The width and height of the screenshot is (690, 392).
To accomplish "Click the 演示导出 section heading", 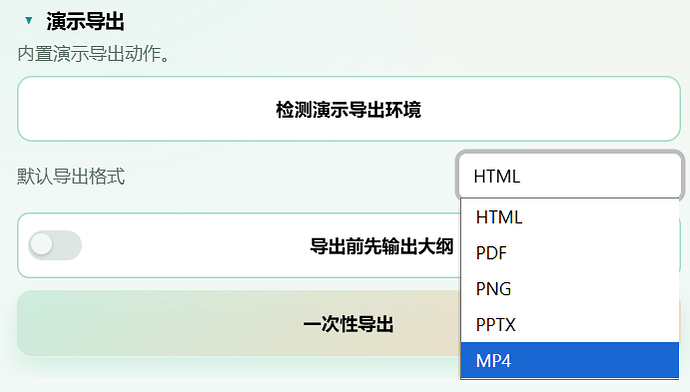I will (85, 21).
